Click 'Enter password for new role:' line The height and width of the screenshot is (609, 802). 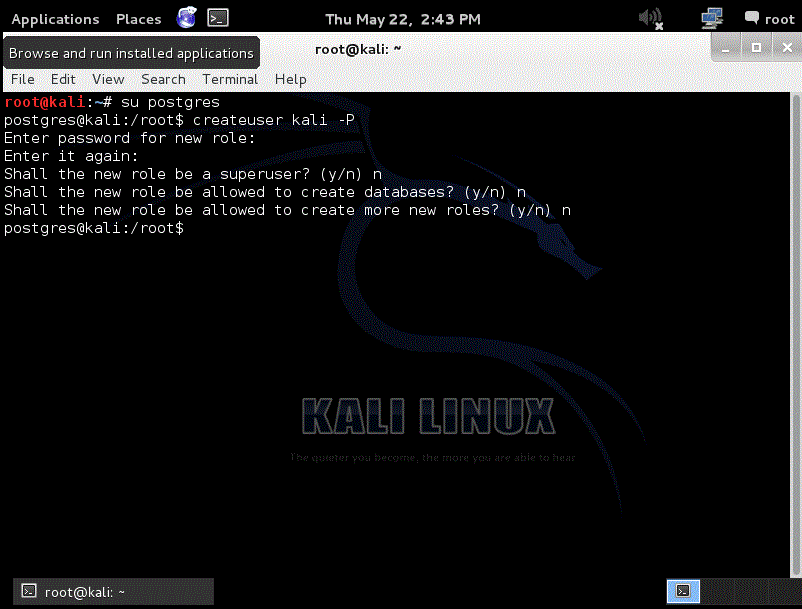point(129,138)
